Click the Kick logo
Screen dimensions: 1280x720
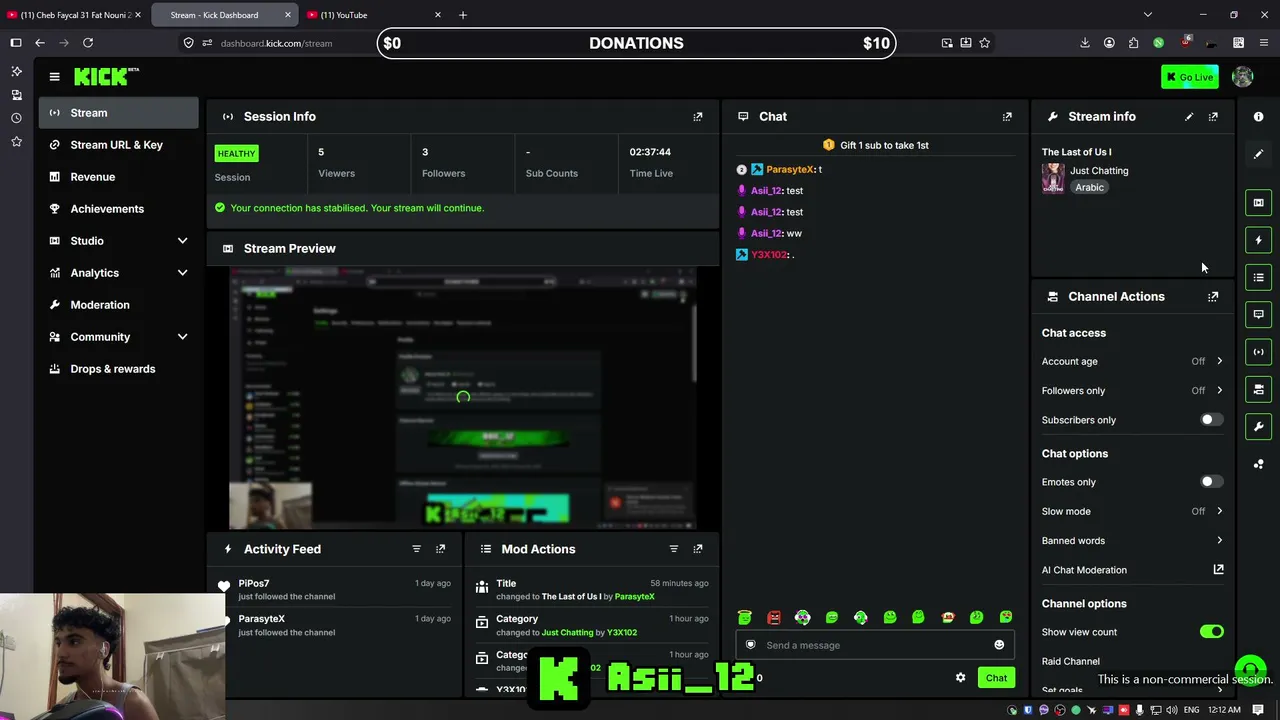[106, 77]
